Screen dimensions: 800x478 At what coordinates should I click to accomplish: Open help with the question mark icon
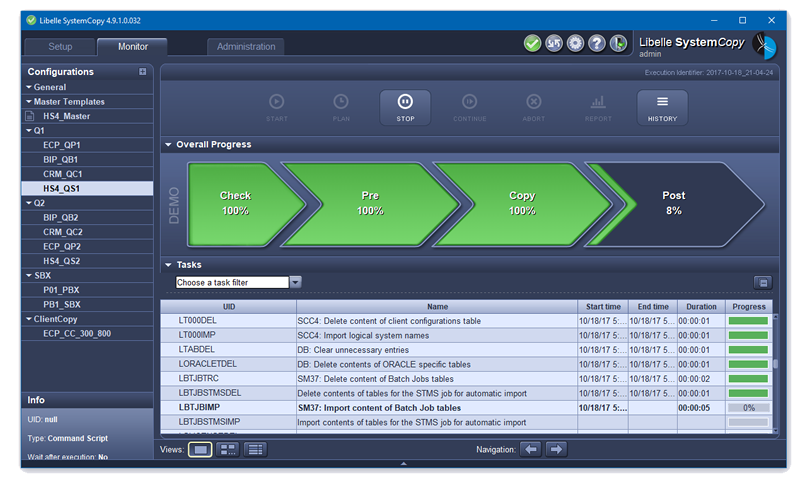tap(597, 44)
